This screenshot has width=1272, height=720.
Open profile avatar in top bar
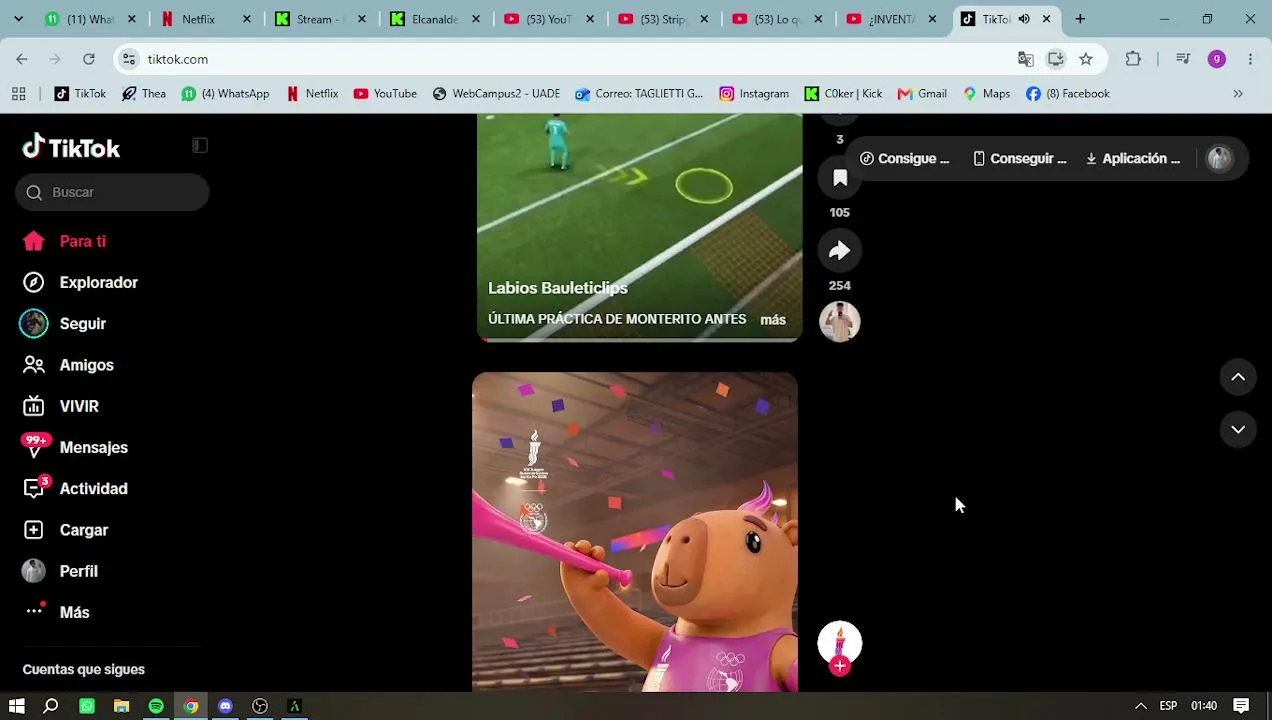1219,158
